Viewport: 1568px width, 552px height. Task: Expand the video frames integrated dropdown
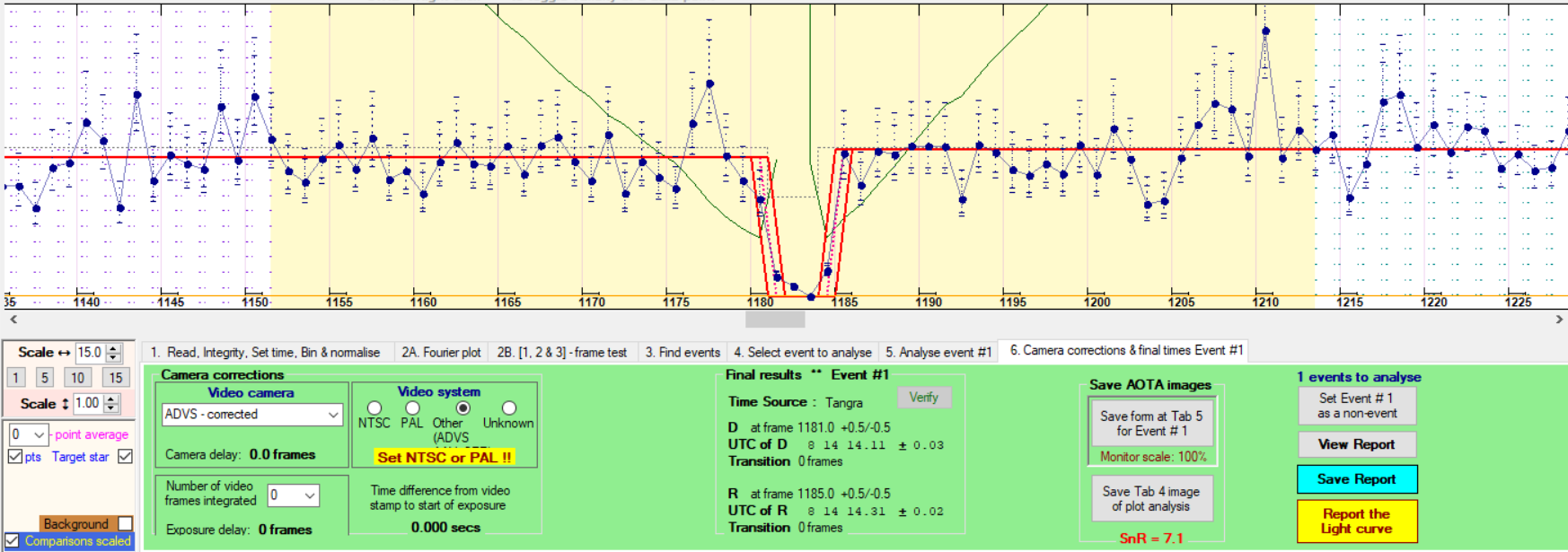coord(309,495)
